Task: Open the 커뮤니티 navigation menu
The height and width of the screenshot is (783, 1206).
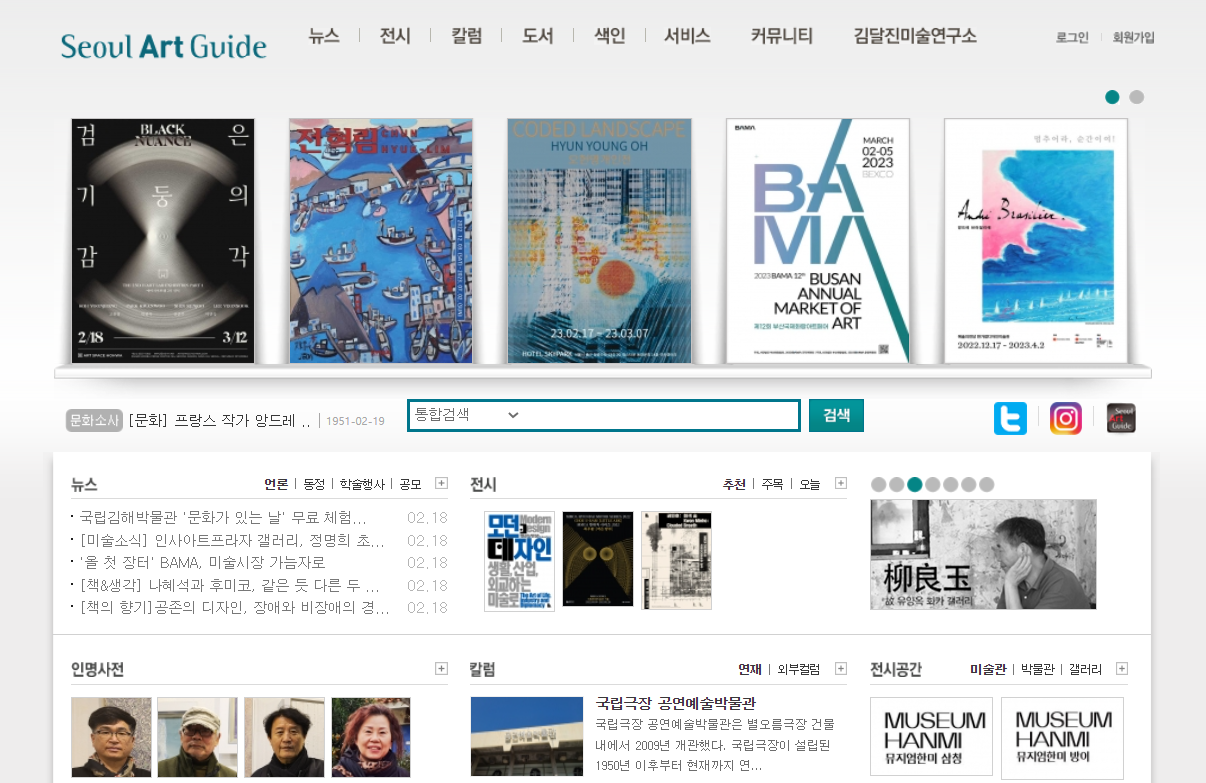Action: click(781, 36)
